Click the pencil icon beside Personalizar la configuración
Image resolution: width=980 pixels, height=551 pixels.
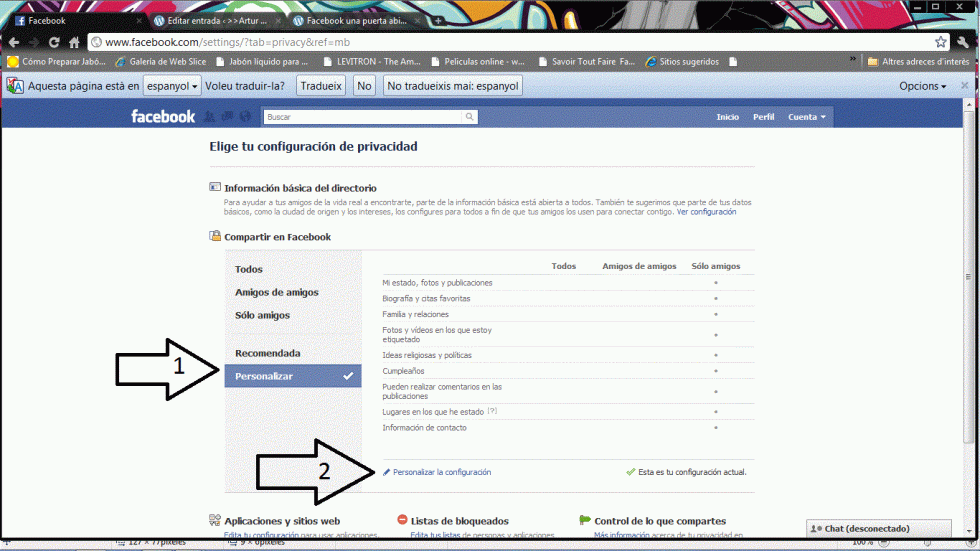[x=387, y=472]
